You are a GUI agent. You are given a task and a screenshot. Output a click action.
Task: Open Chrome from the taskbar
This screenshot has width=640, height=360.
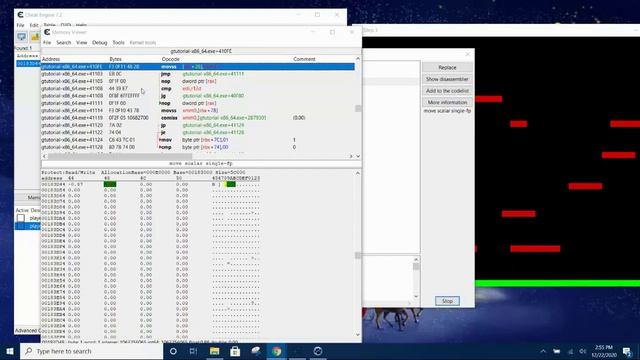276,351
